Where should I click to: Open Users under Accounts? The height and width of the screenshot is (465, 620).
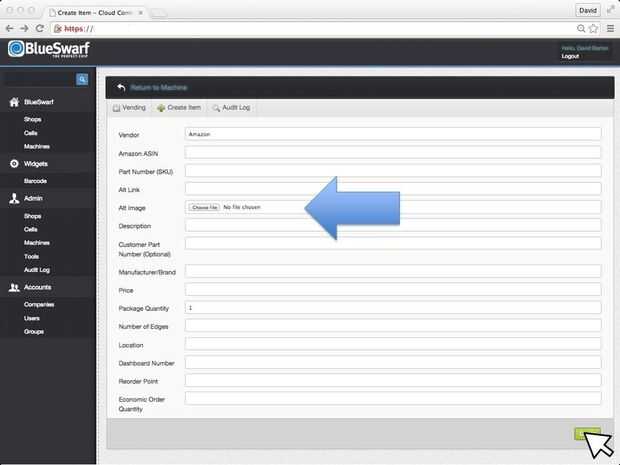[x=32, y=318]
